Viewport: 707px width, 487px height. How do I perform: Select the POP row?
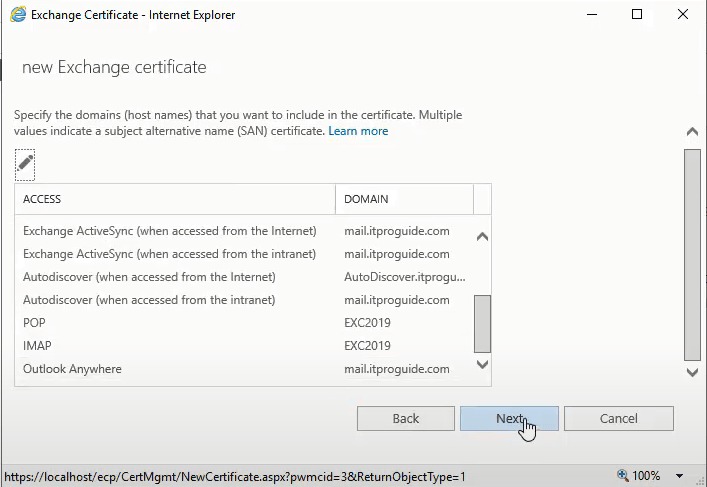(x=244, y=323)
